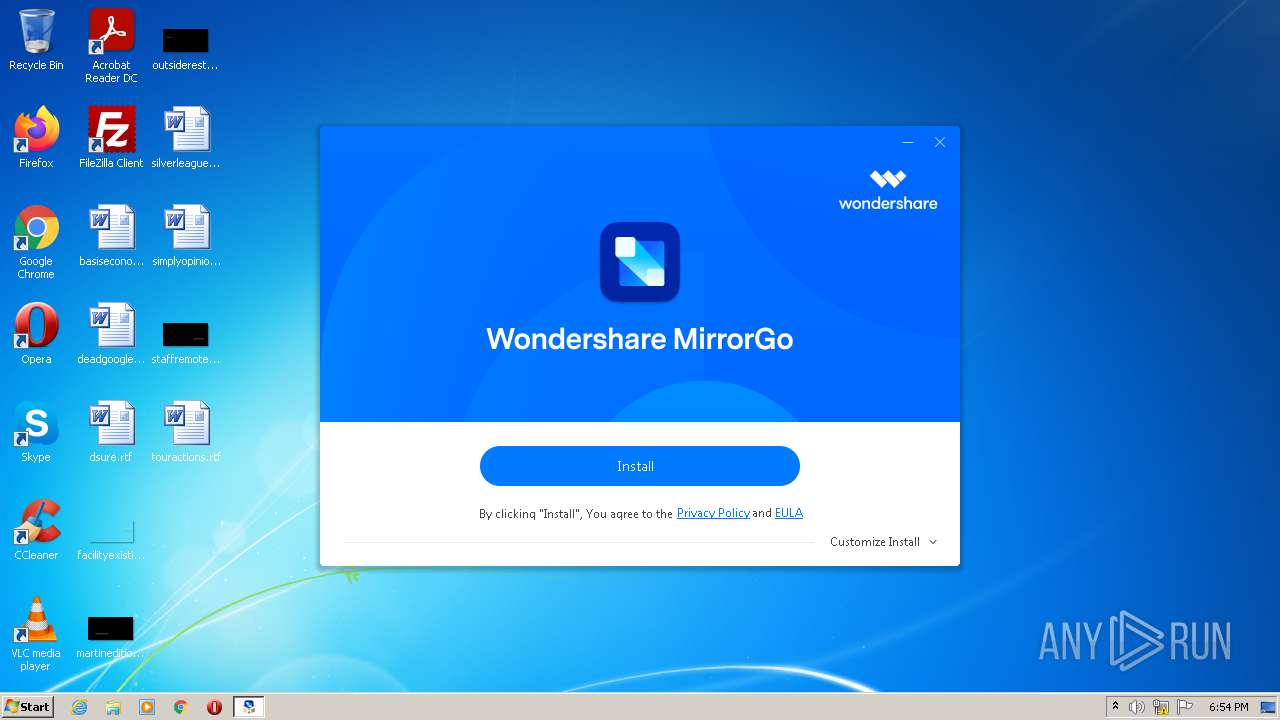Click Show desktop button in taskbar
This screenshot has height=720, width=1280.
pos(1268,707)
